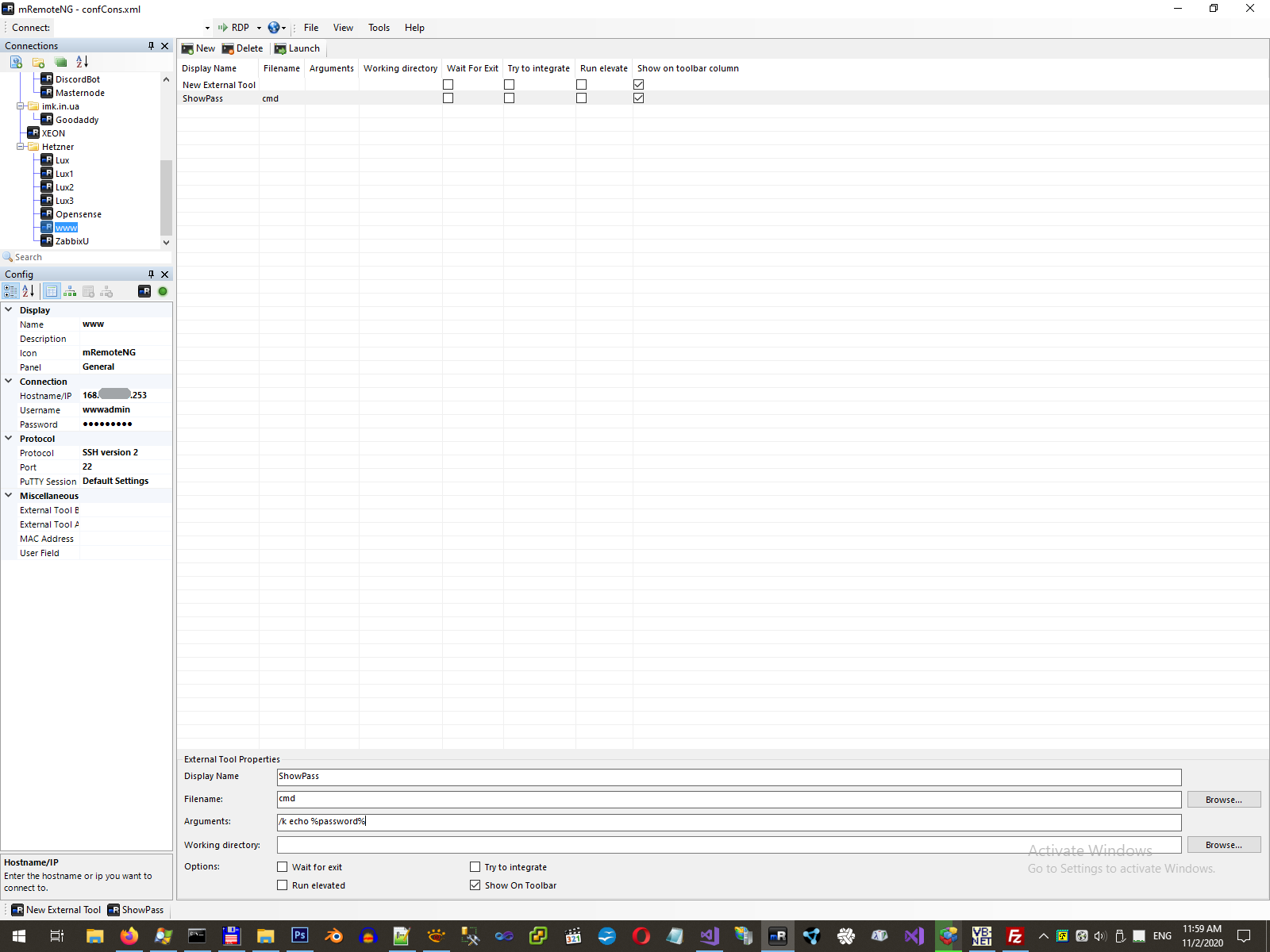Open FileZilla from the taskbar
Image resolution: width=1270 pixels, height=952 pixels.
coord(1014,936)
